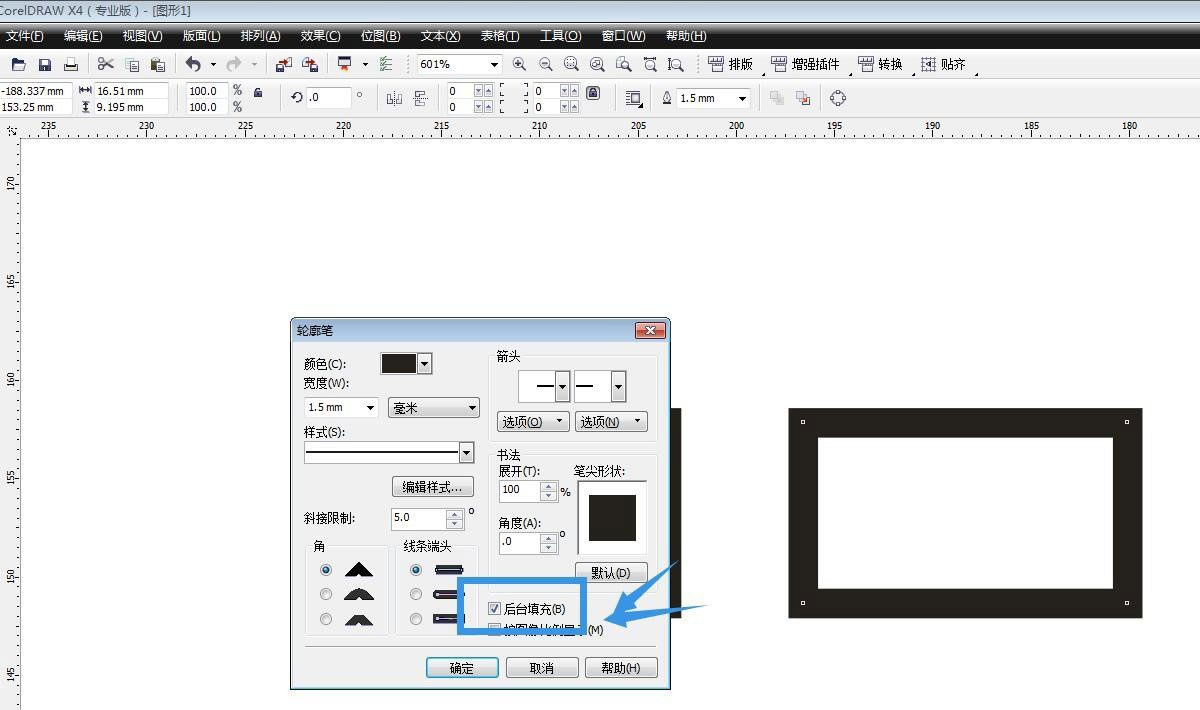1200x710 pixels.
Task: Click the Print icon in the toolbar
Action: tap(70, 65)
